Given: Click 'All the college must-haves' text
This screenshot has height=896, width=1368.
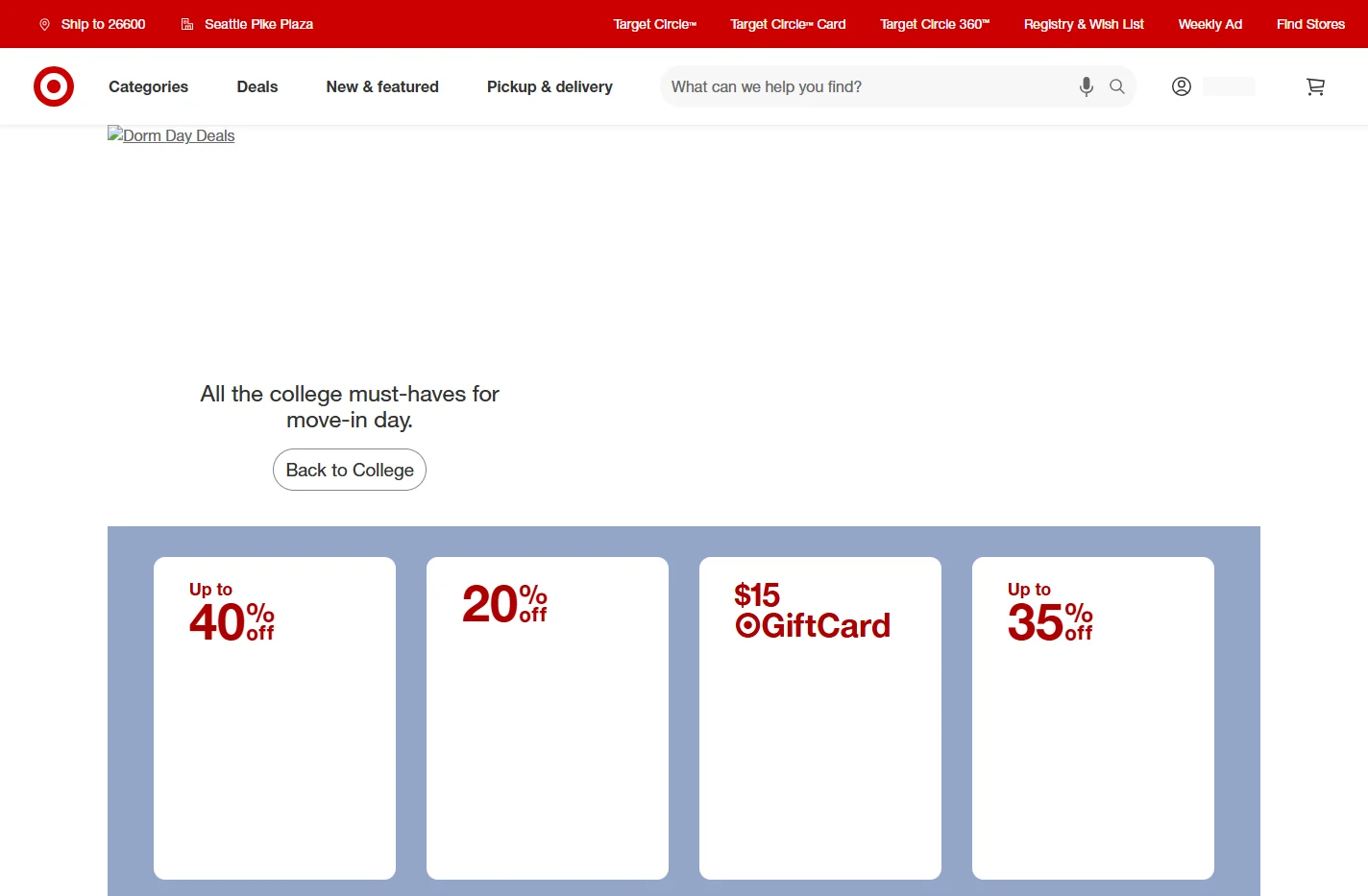Looking at the screenshot, I should pos(350,407).
